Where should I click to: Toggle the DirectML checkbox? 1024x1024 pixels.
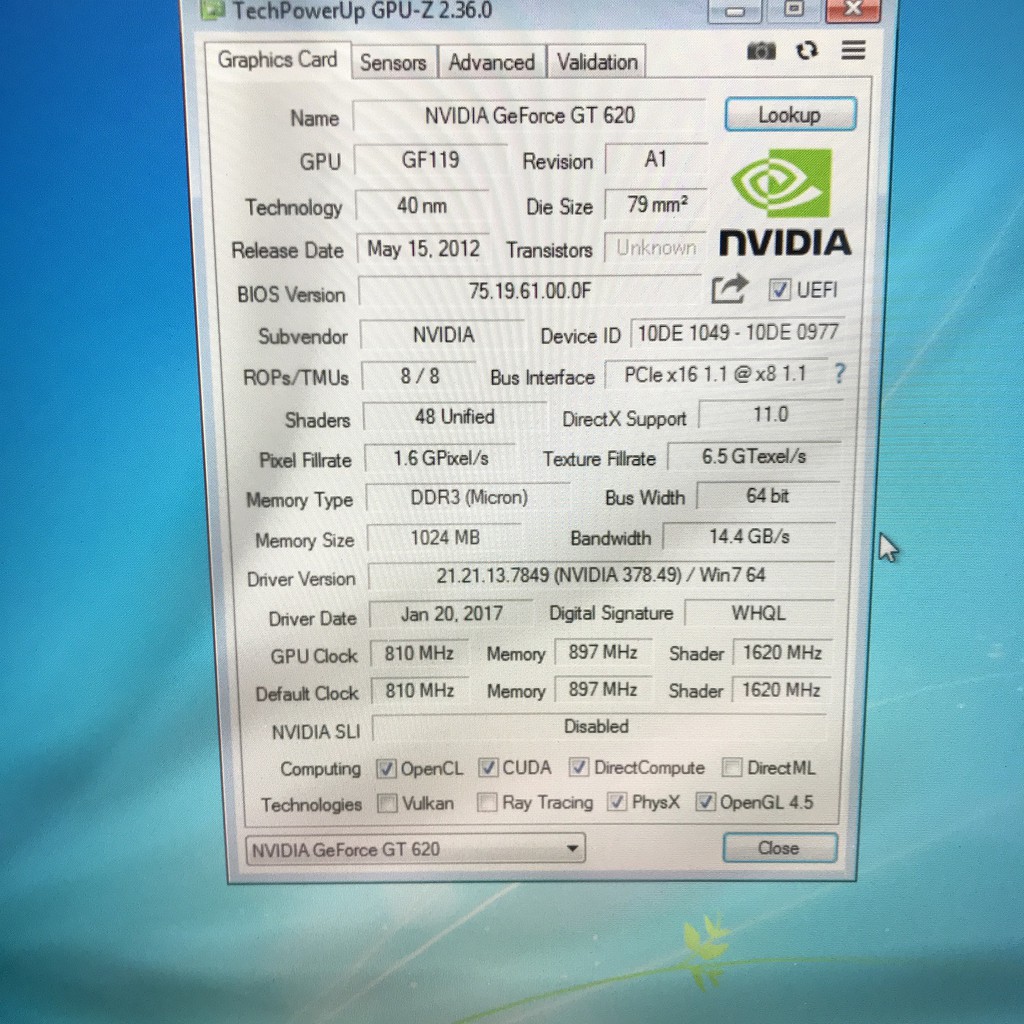pyautogui.click(x=731, y=768)
